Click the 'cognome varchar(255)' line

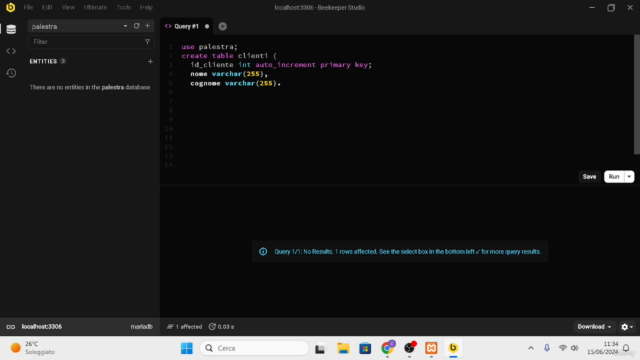(x=236, y=83)
